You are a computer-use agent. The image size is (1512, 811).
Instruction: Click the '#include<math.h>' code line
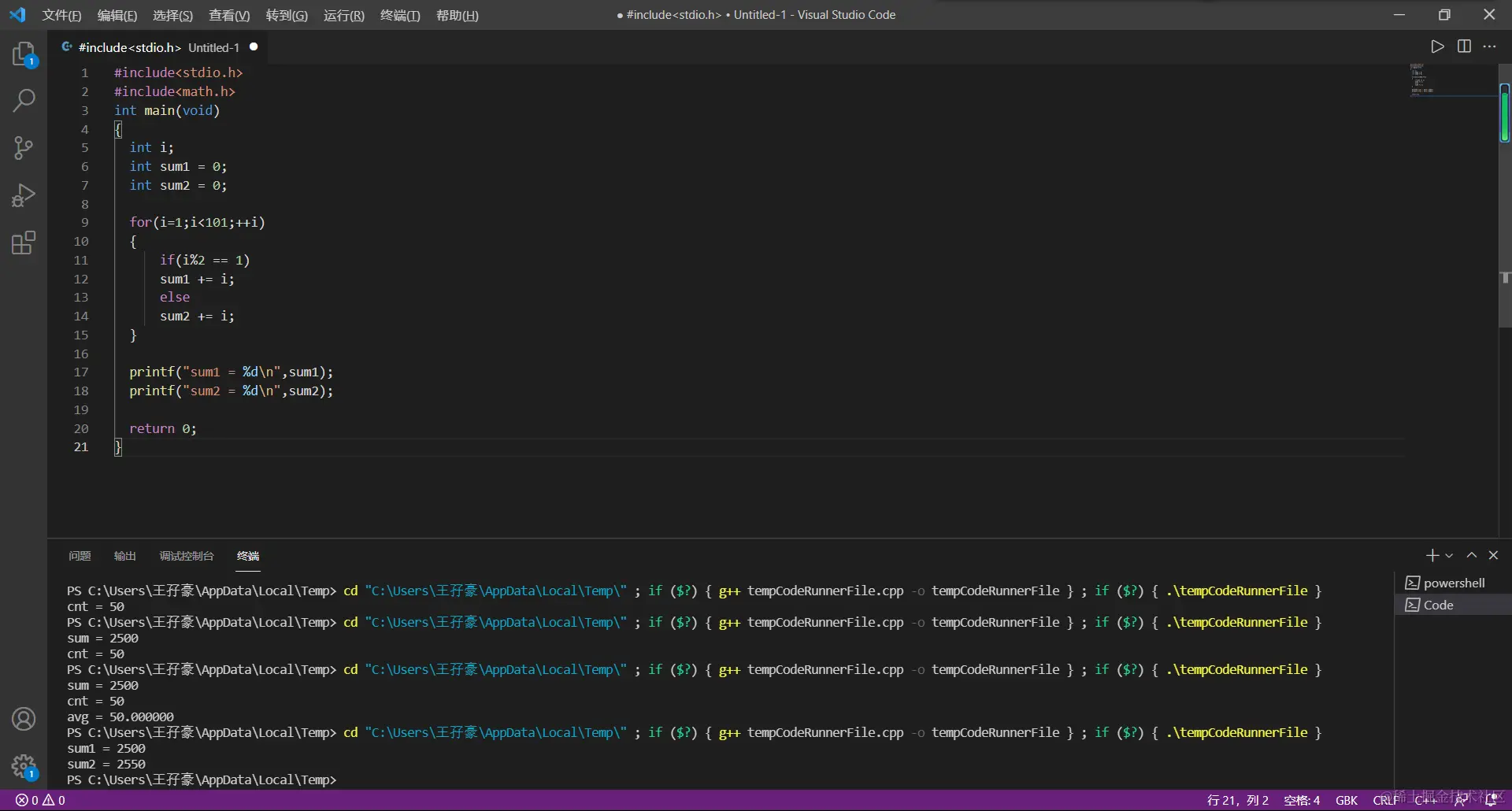175,92
